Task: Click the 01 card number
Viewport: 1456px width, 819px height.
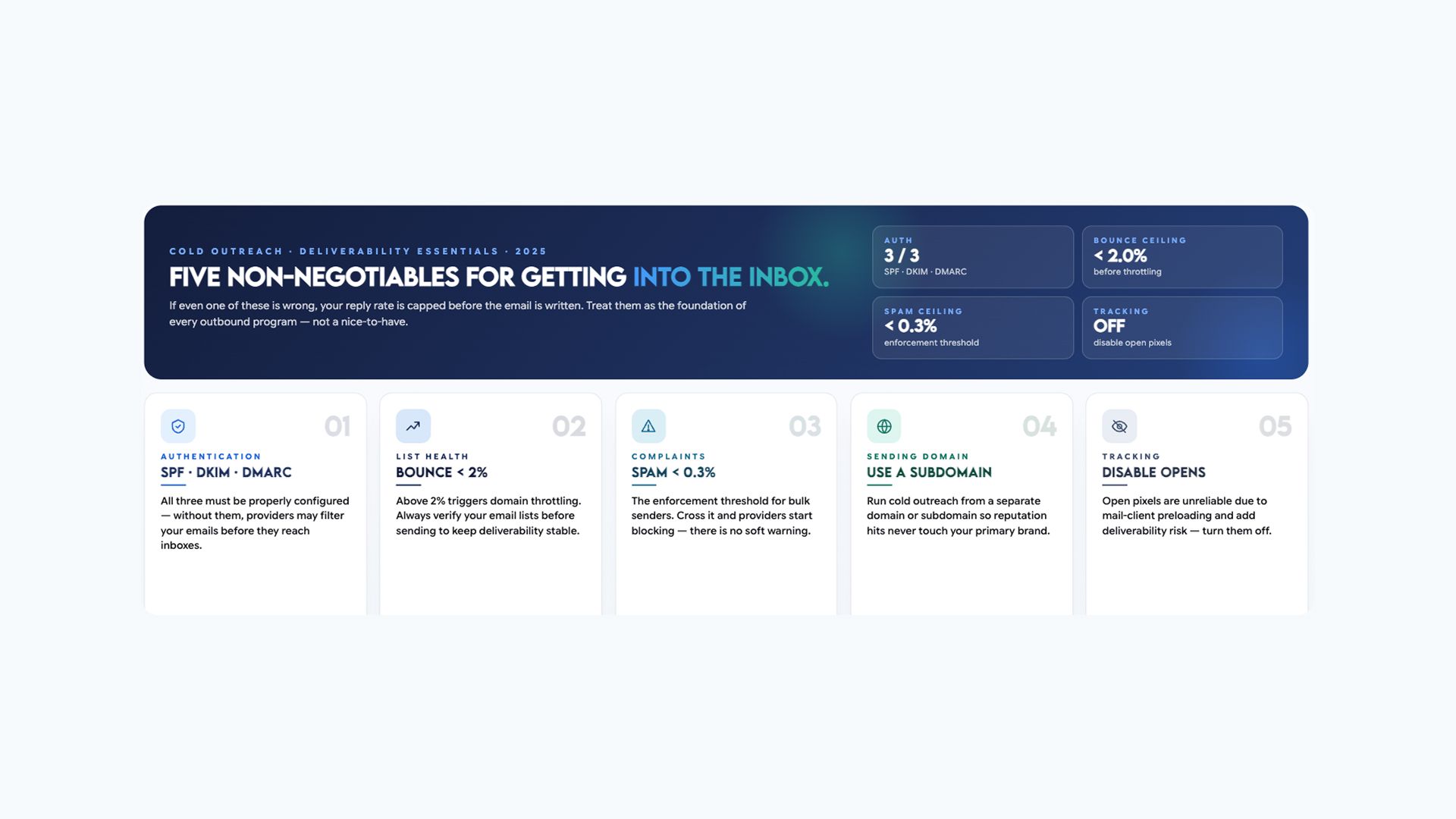Action: (x=337, y=426)
